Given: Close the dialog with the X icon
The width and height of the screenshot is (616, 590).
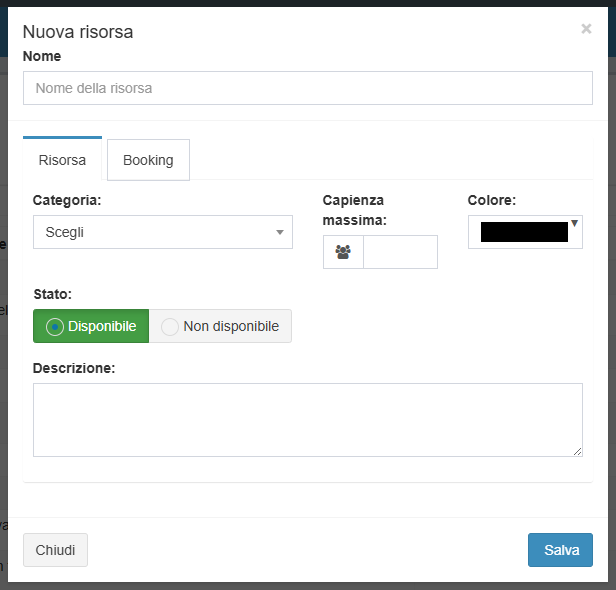Looking at the screenshot, I should tap(586, 29).
